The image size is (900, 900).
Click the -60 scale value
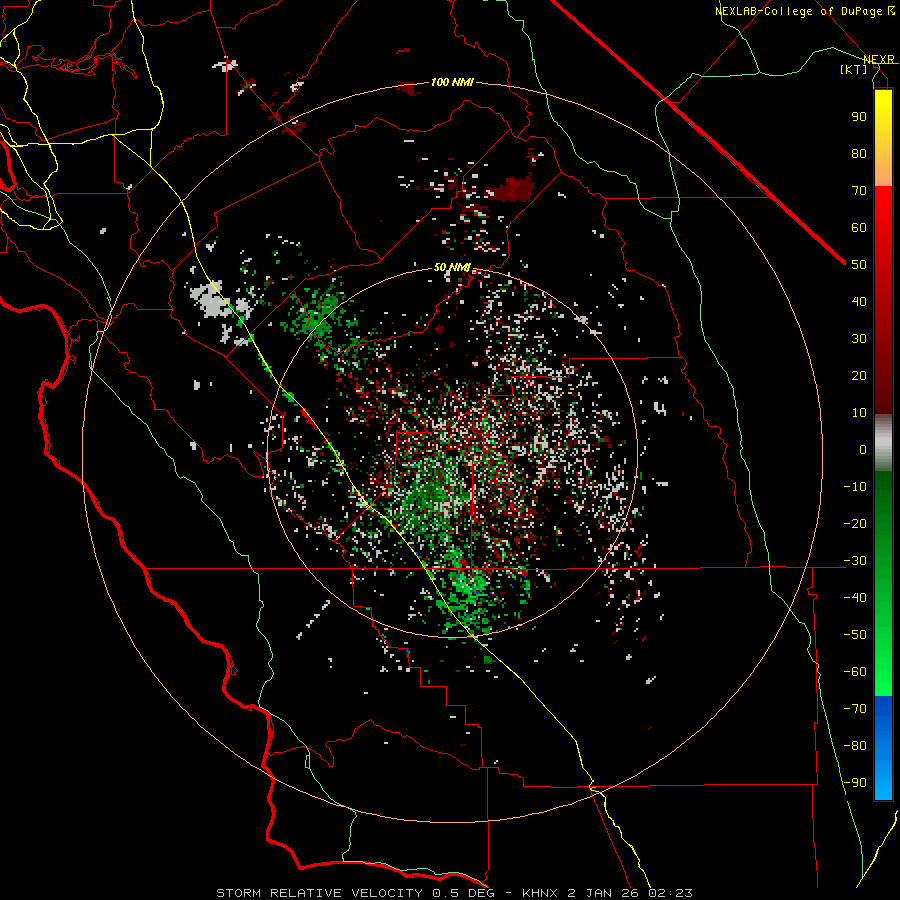[x=855, y=672]
